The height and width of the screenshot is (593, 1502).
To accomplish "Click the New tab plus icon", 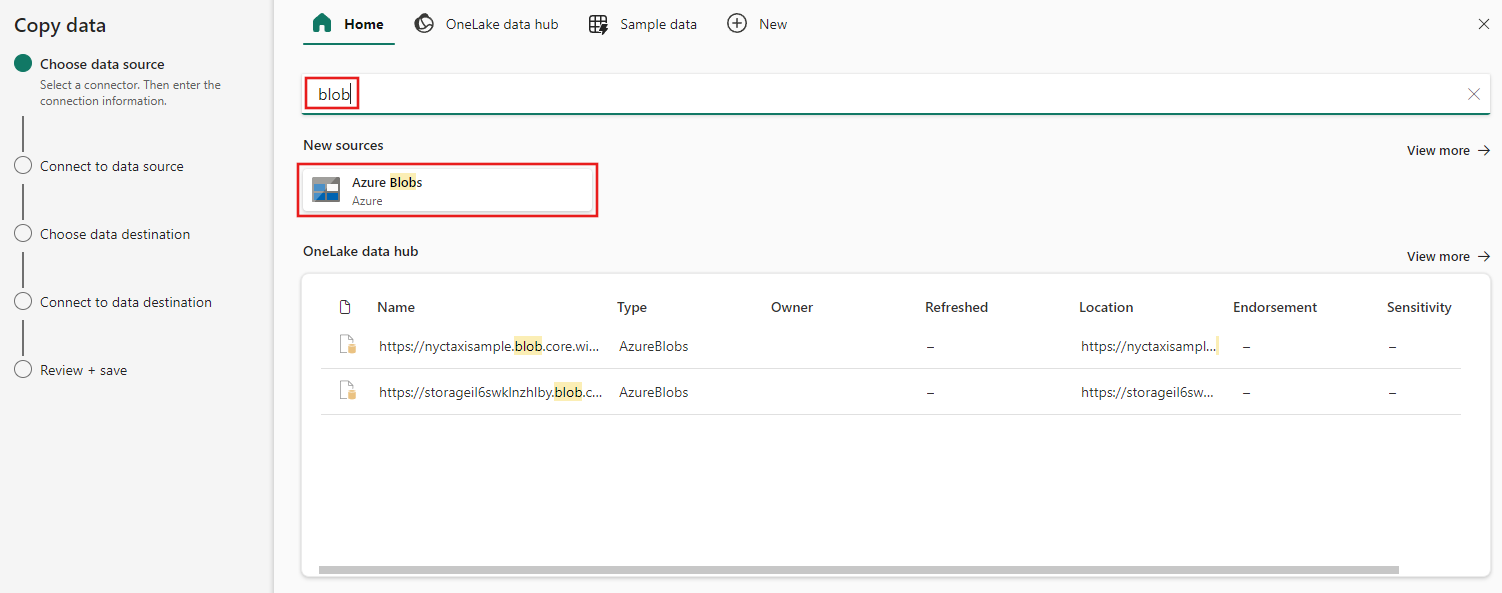I will click(737, 24).
